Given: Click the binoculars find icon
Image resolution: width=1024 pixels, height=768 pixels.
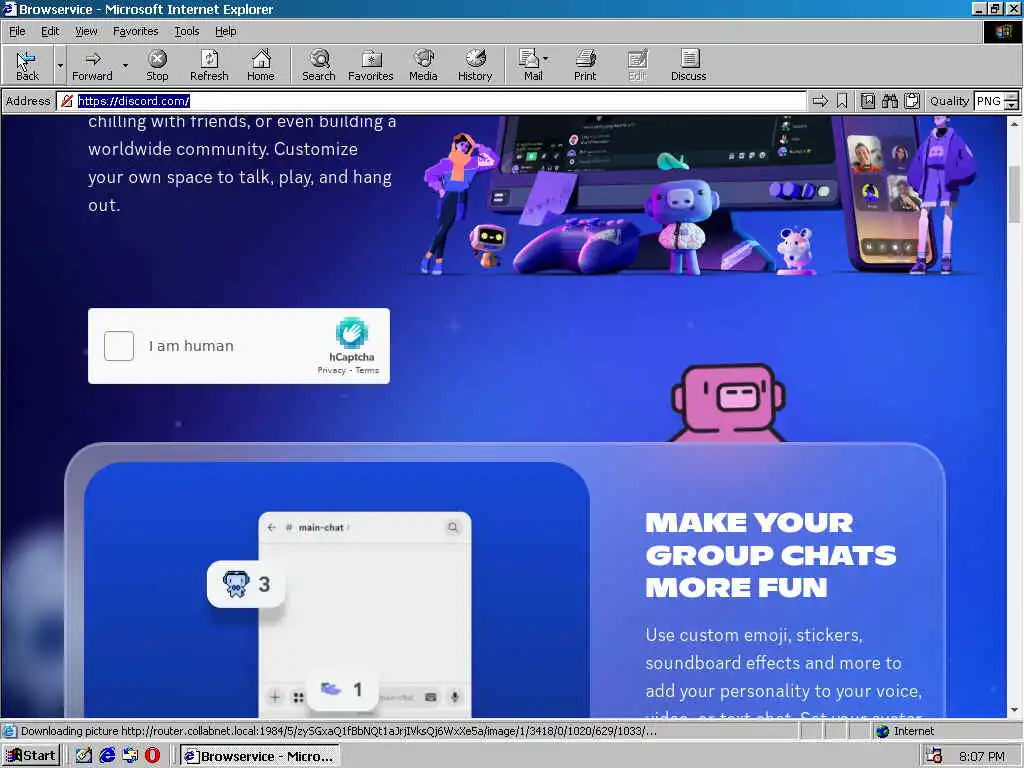Looking at the screenshot, I should point(889,101).
